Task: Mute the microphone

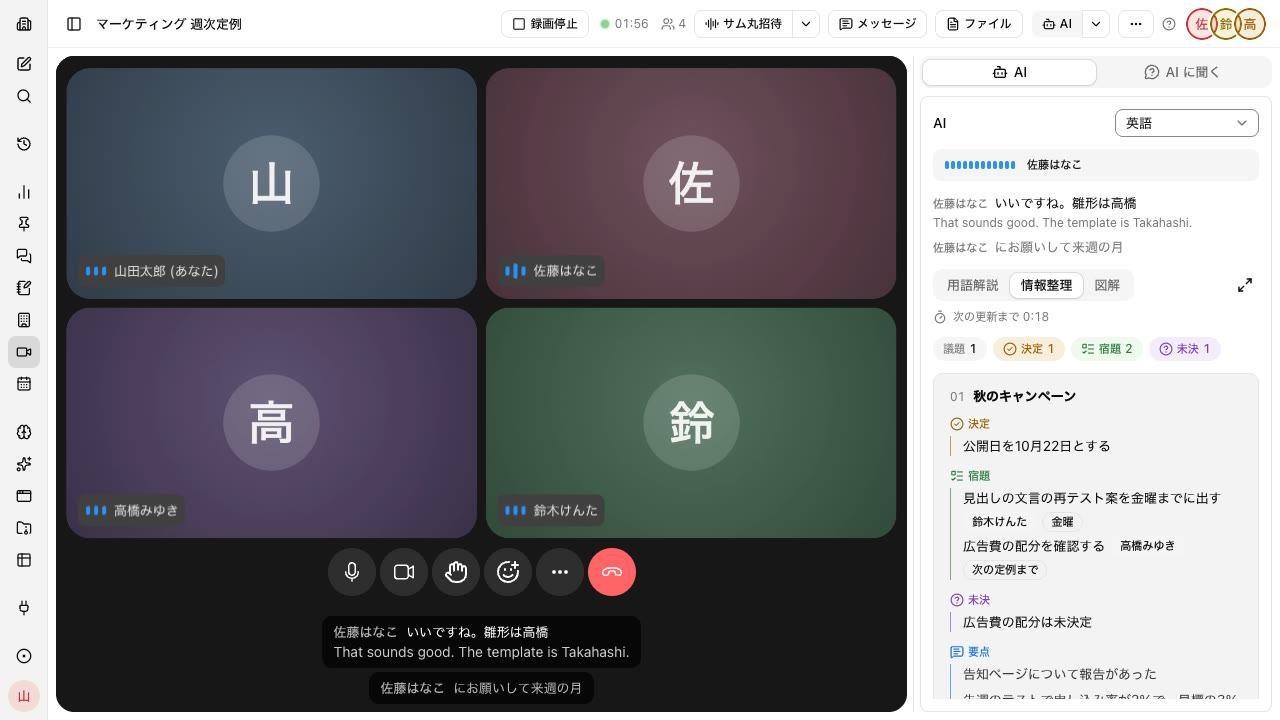Action: click(x=352, y=572)
